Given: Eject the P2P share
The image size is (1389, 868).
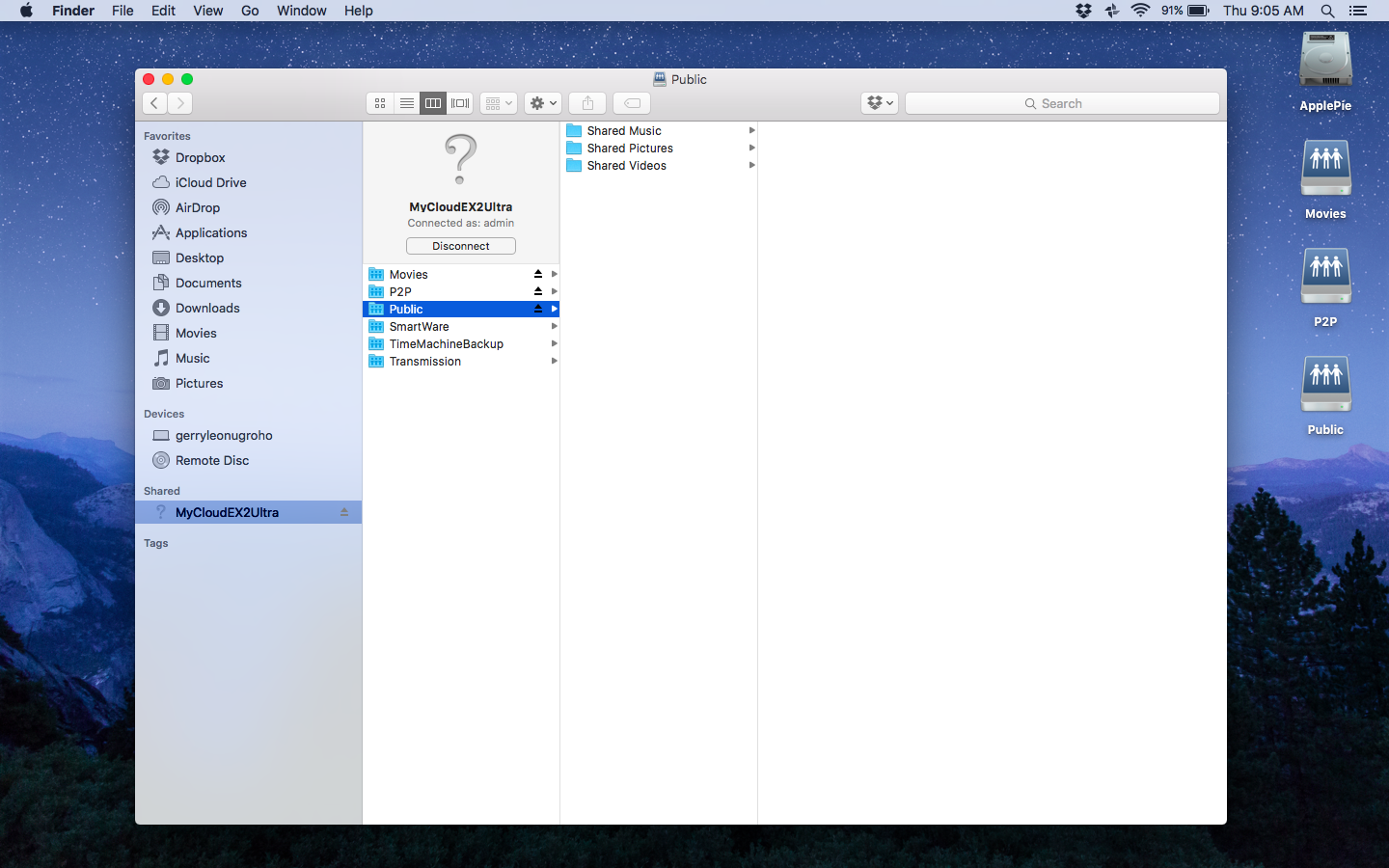Looking at the screenshot, I should click(x=538, y=291).
